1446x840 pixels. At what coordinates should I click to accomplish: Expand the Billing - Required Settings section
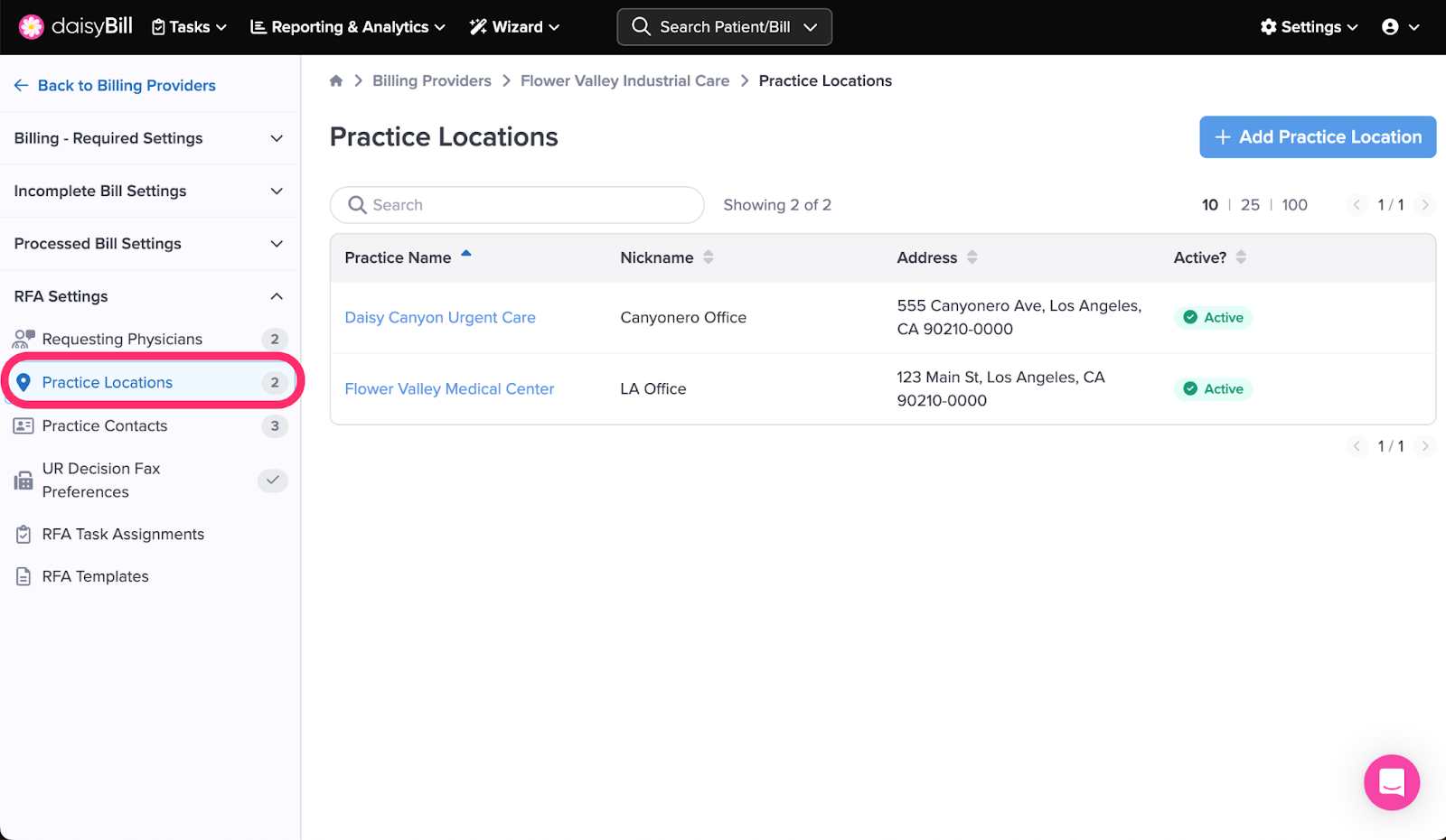click(150, 138)
